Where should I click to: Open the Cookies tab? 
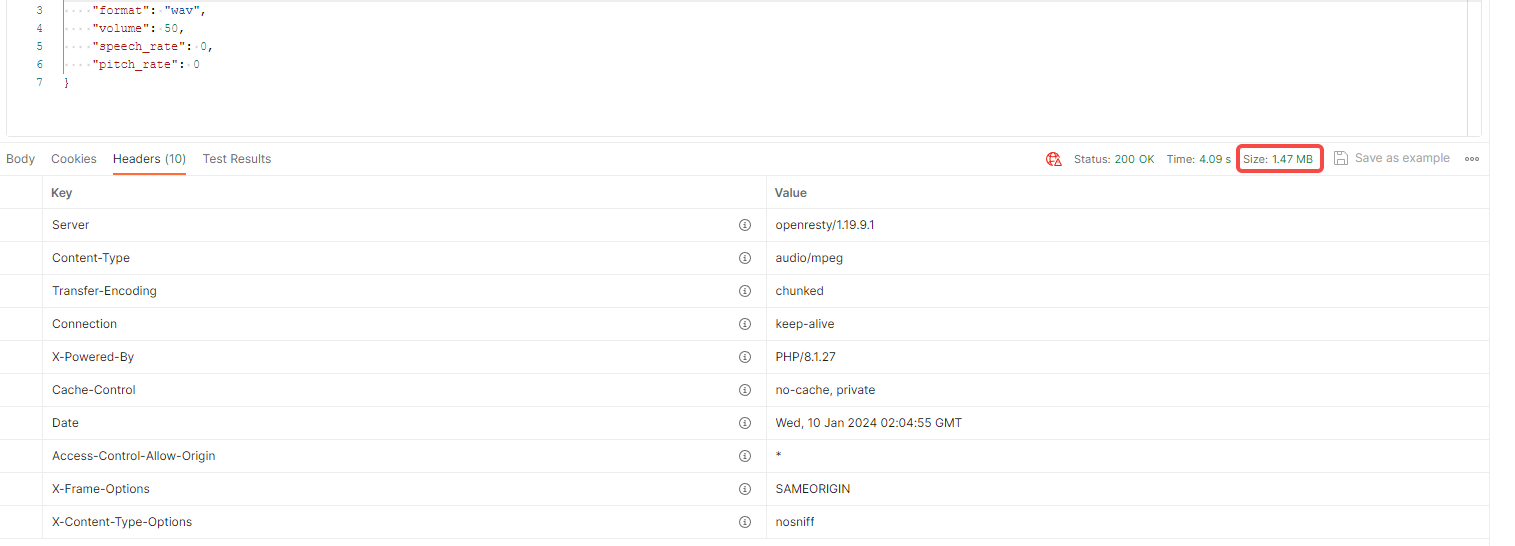[x=74, y=159]
